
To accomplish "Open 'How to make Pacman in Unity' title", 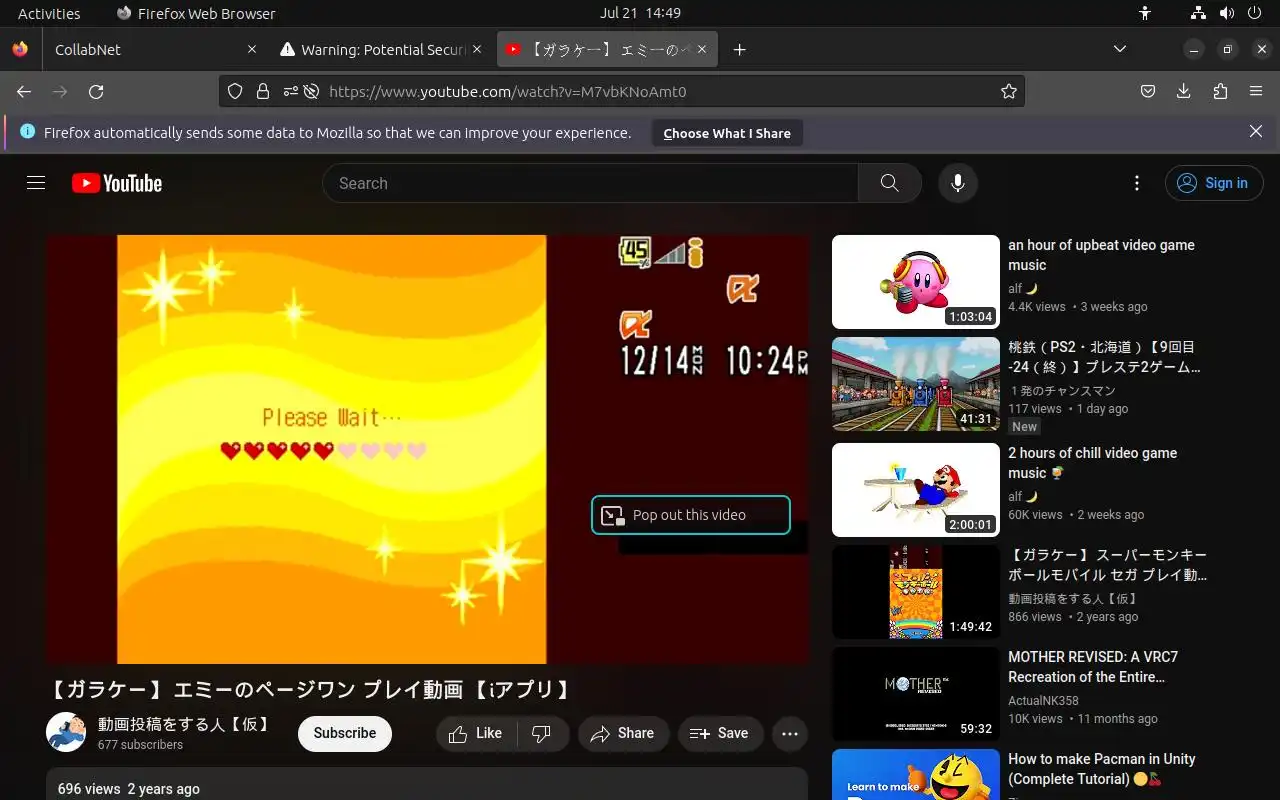I will (x=1101, y=769).
